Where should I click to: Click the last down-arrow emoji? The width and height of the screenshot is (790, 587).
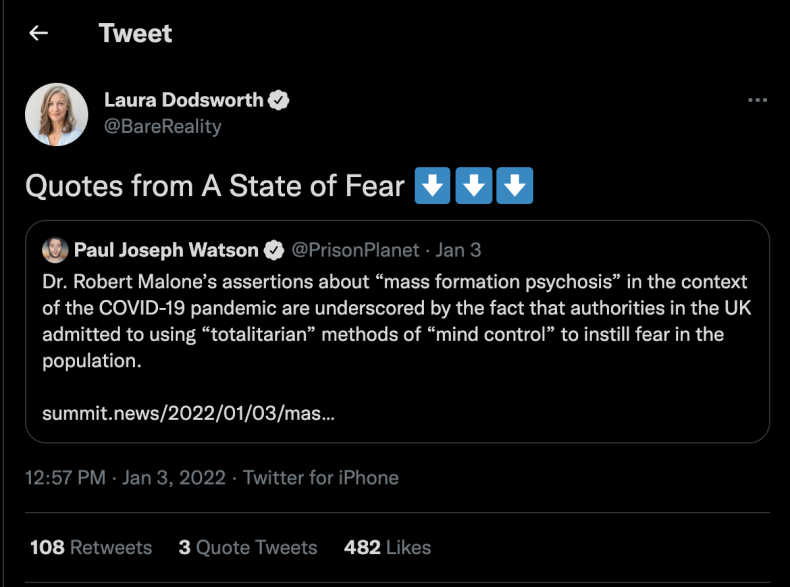514,186
